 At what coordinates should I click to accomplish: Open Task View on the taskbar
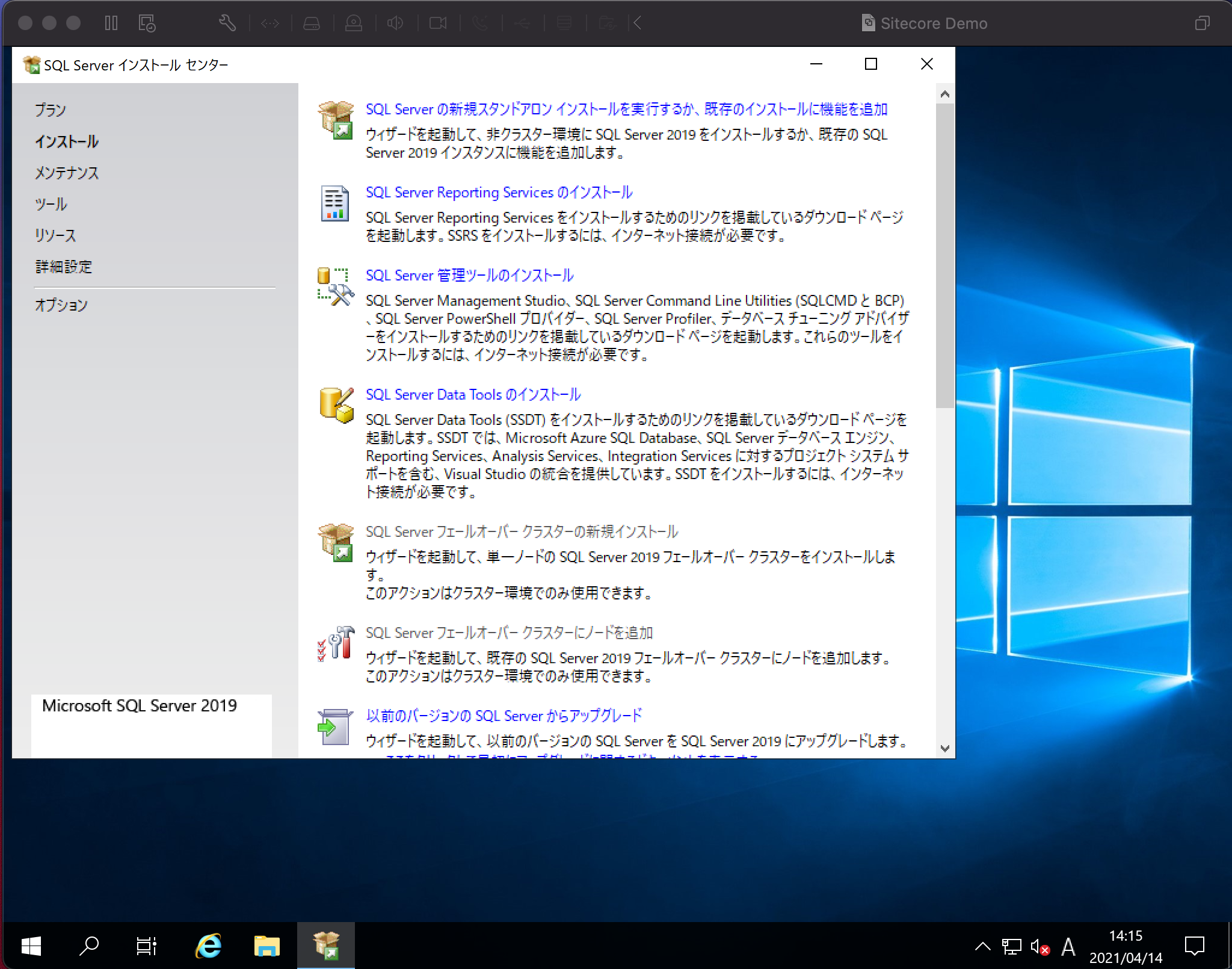(x=146, y=946)
